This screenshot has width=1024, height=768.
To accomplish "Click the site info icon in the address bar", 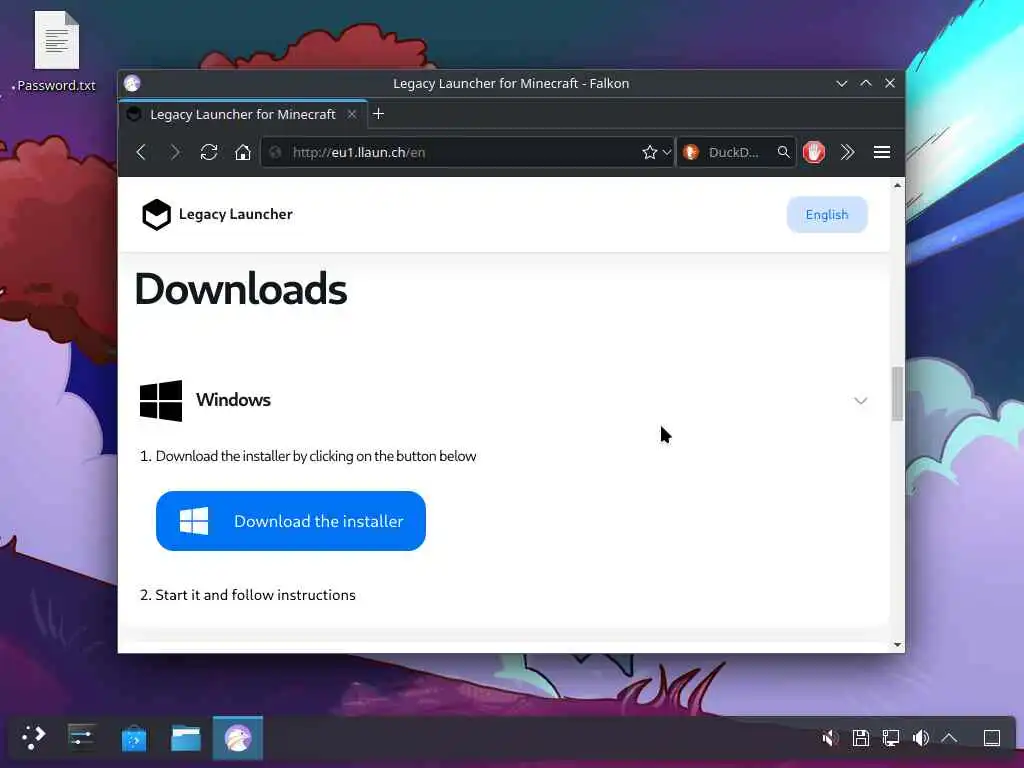I will tap(276, 152).
